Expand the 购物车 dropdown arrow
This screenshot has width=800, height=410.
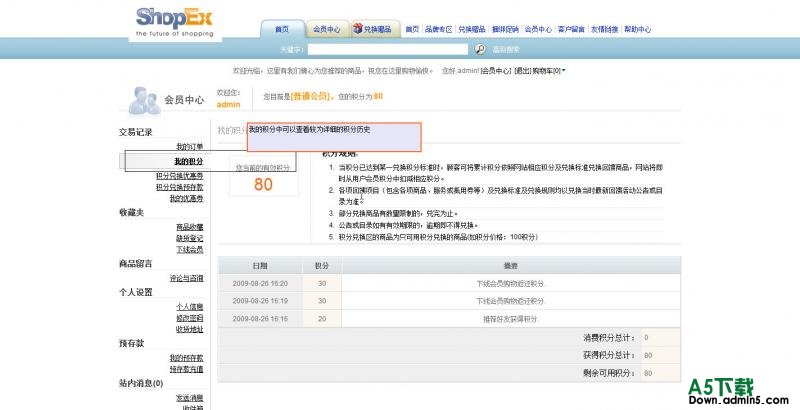click(564, 71)
